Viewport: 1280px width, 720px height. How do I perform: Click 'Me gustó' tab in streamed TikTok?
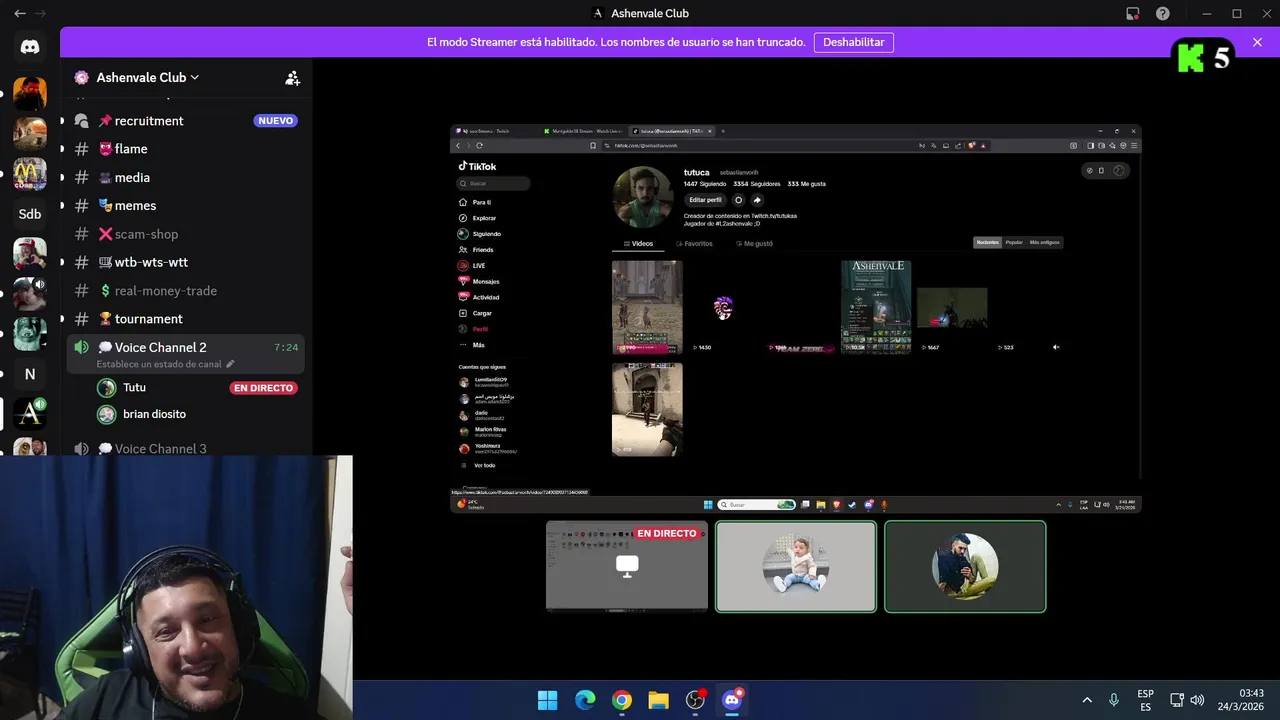click(755, 243)
